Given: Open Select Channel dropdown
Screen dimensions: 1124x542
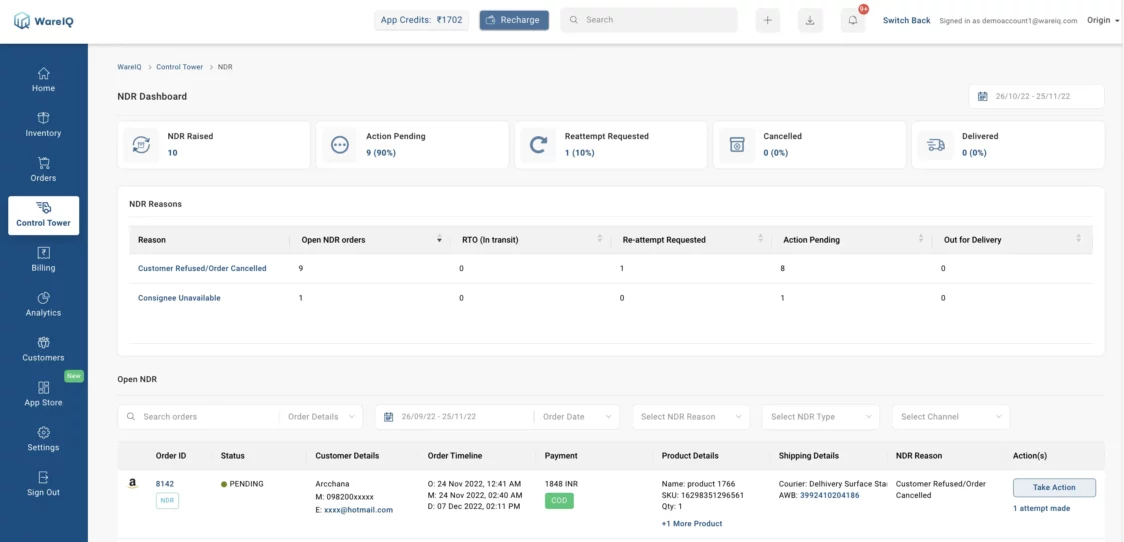Looking at the screenshot, I should coord(951,417).
